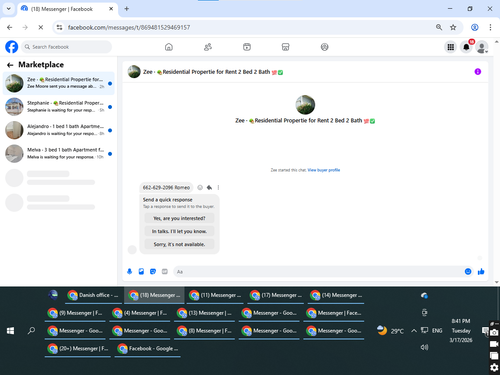Open the Marketplace storefront icon in top navigation
The height and width of the screenshot is (375, 500).
pyautogui.click(x=286, y=47)
